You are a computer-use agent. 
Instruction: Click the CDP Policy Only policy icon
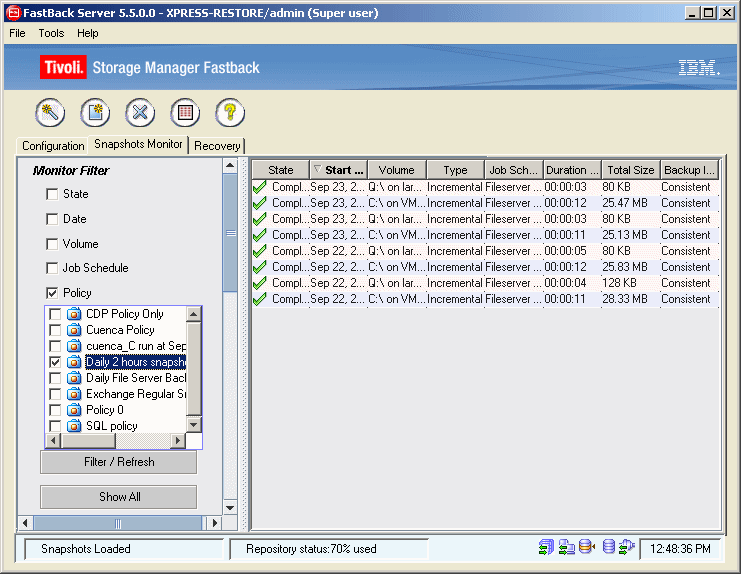coord(74,314)
